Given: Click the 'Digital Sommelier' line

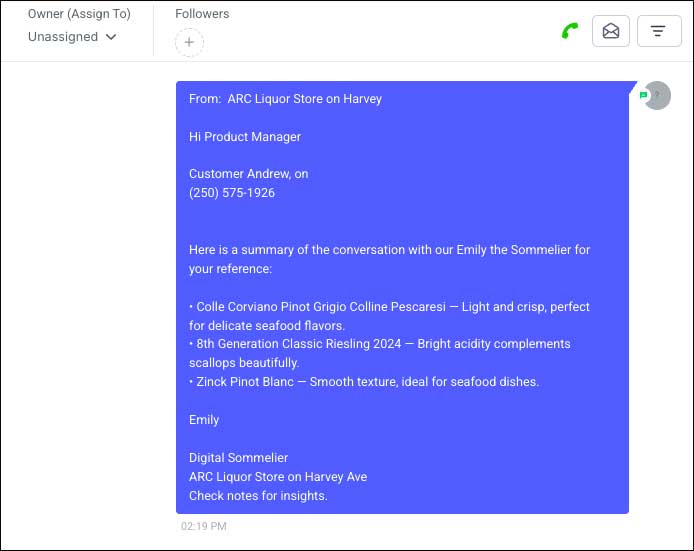Looking at the screenshot, I should tap(239, 458).
